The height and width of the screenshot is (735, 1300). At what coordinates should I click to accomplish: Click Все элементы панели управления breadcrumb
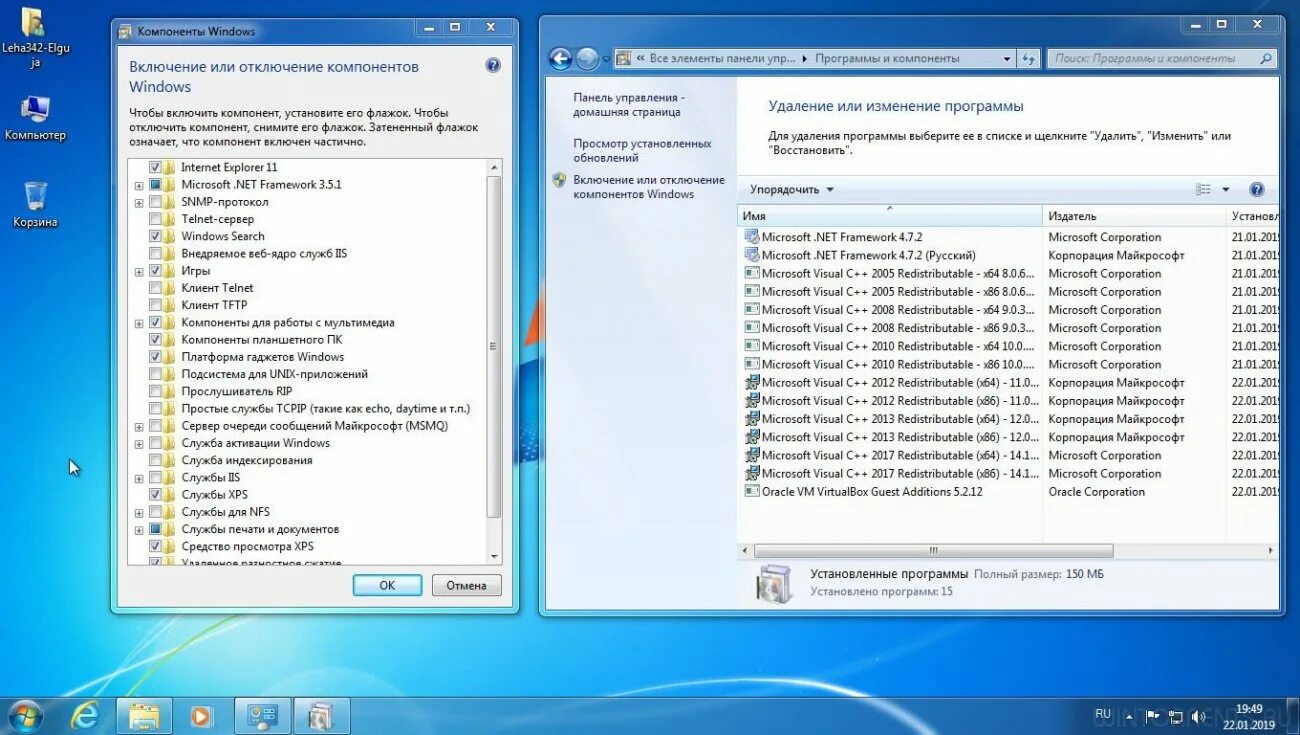(x=721, y=59)
